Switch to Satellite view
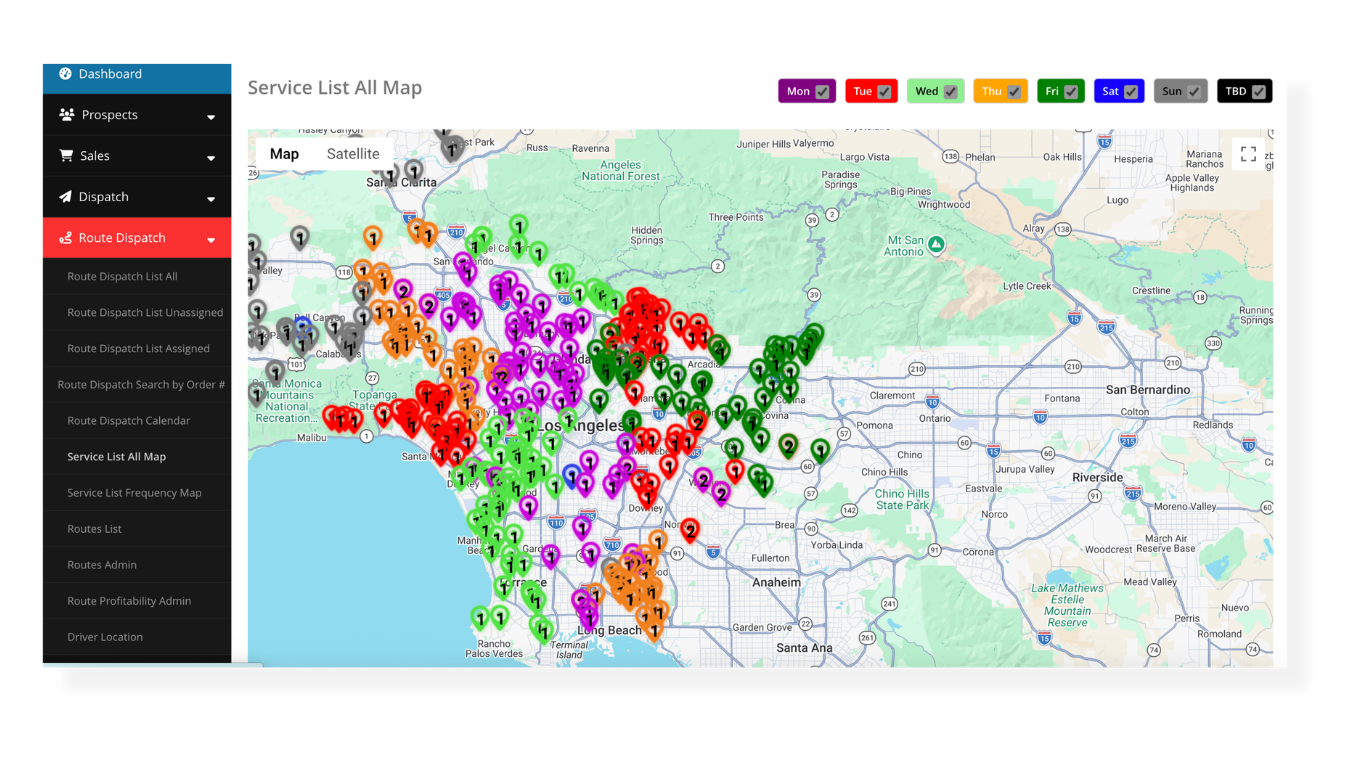The width and height of the screenshot is (1366, 768). [x=353, y=153]
